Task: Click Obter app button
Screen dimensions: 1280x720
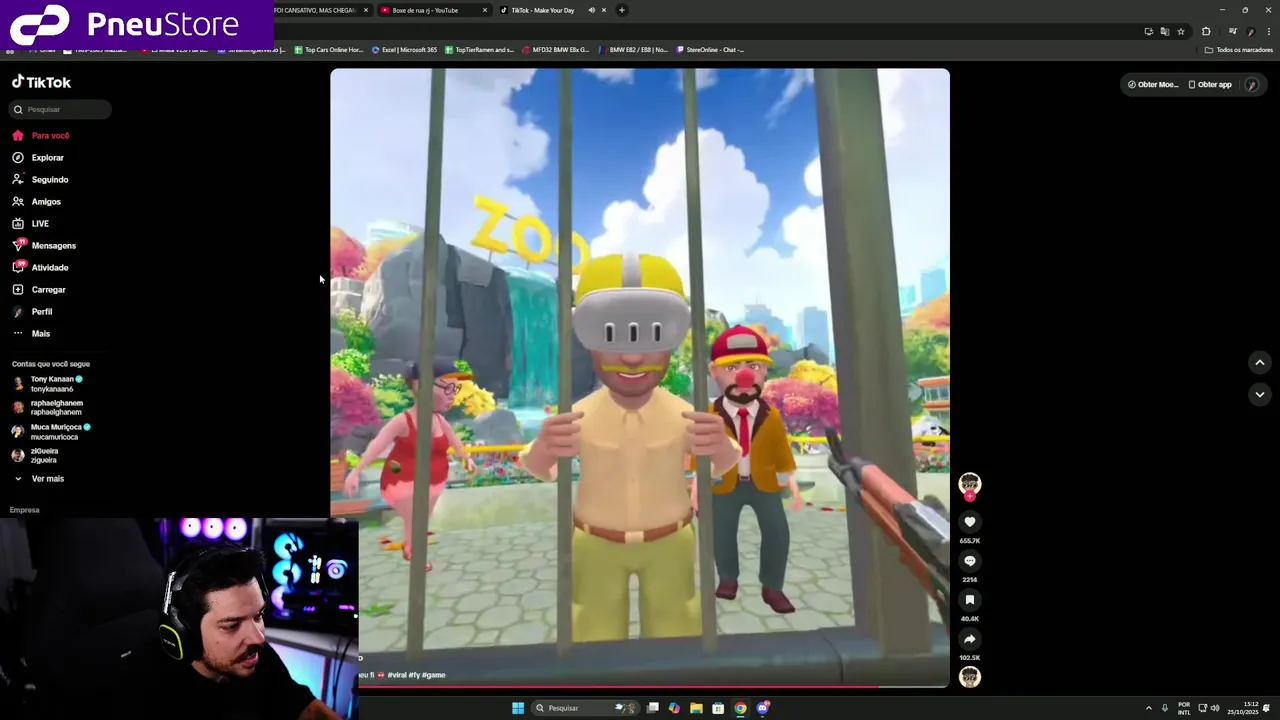Action: [x=1210, y=84]
